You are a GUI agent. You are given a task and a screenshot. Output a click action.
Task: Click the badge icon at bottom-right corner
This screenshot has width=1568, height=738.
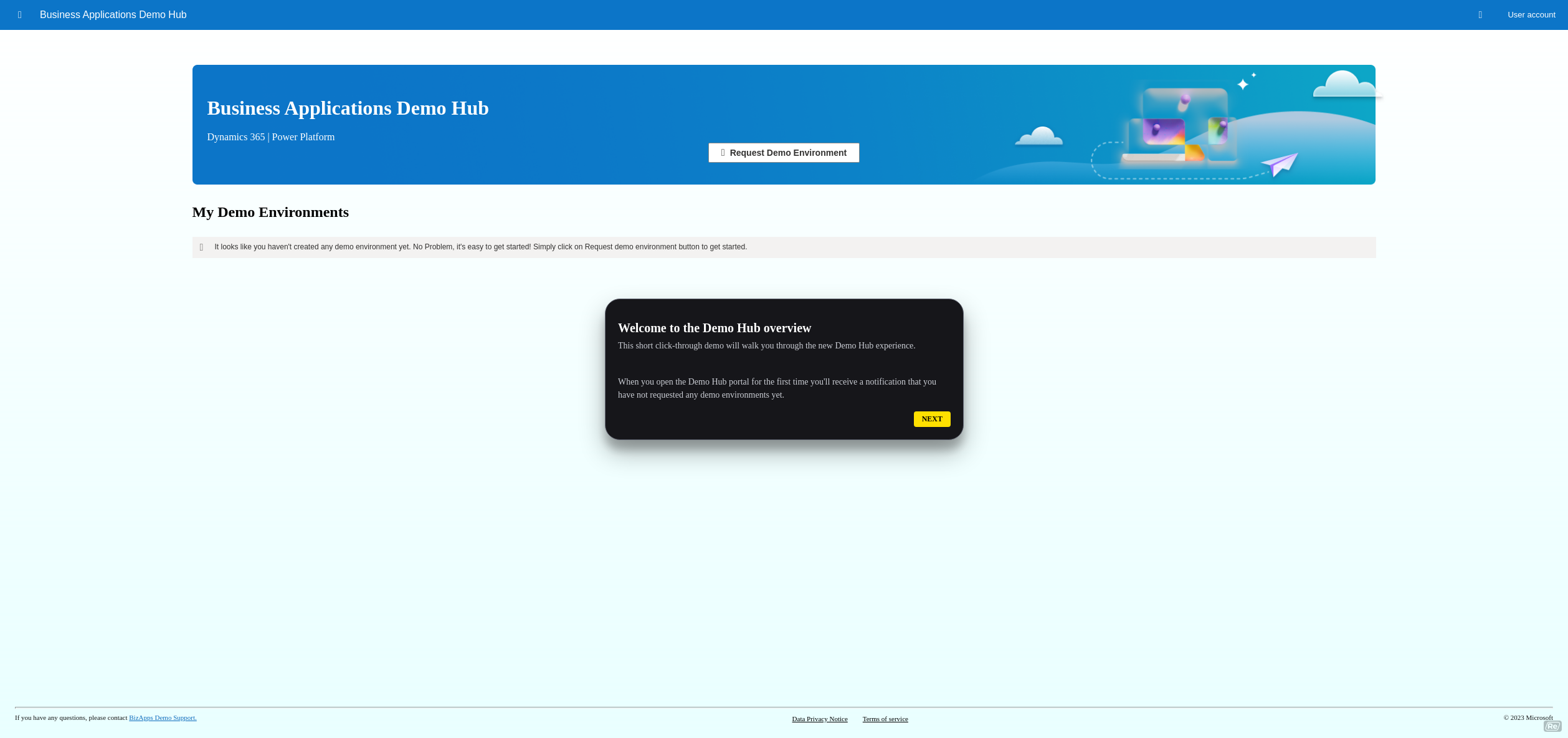pyautogui.click(x=1552, y=726)
